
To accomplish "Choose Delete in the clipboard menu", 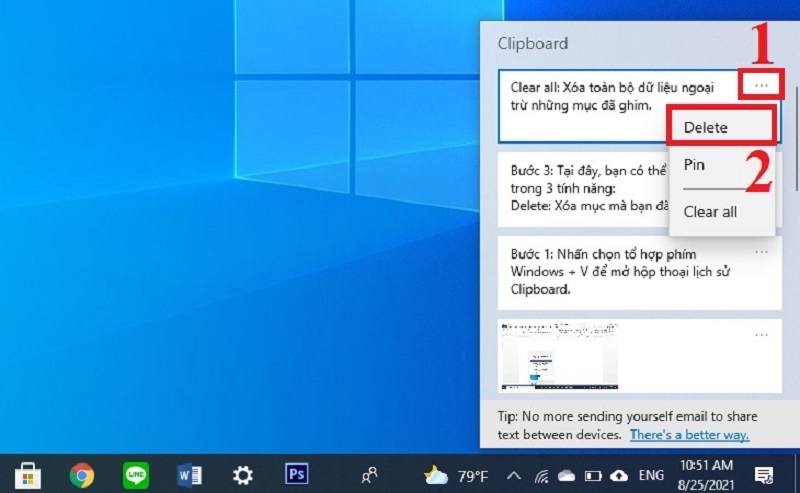I will (720, 127).
